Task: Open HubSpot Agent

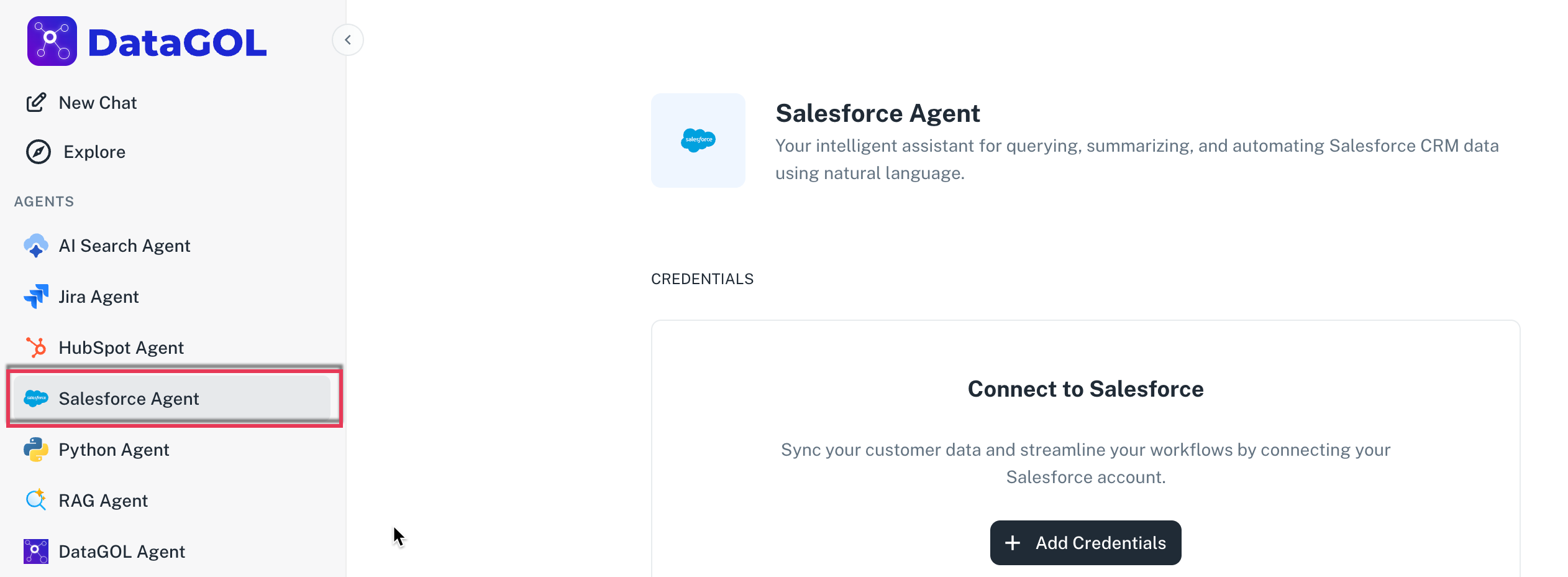Action: click(x=121, y=348)
